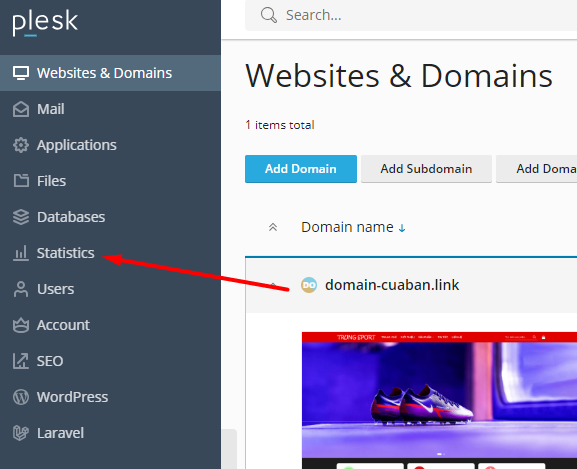Image resolution: width=577 pixels, height=469 pixels.
Task: Open Applications menu entry
Action: click(x=110, y=145)
